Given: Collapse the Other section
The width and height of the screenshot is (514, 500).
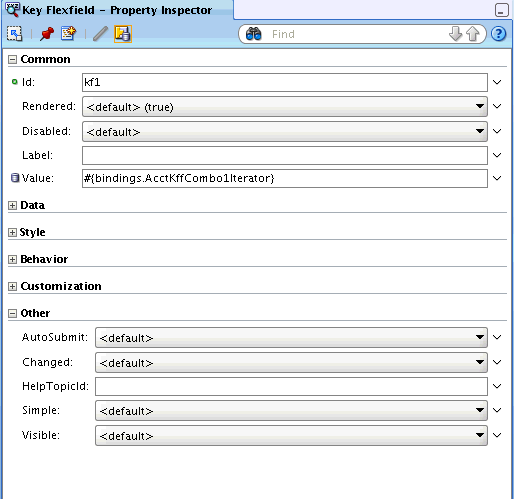Looking at the screenshot, I should click(12, 314).
